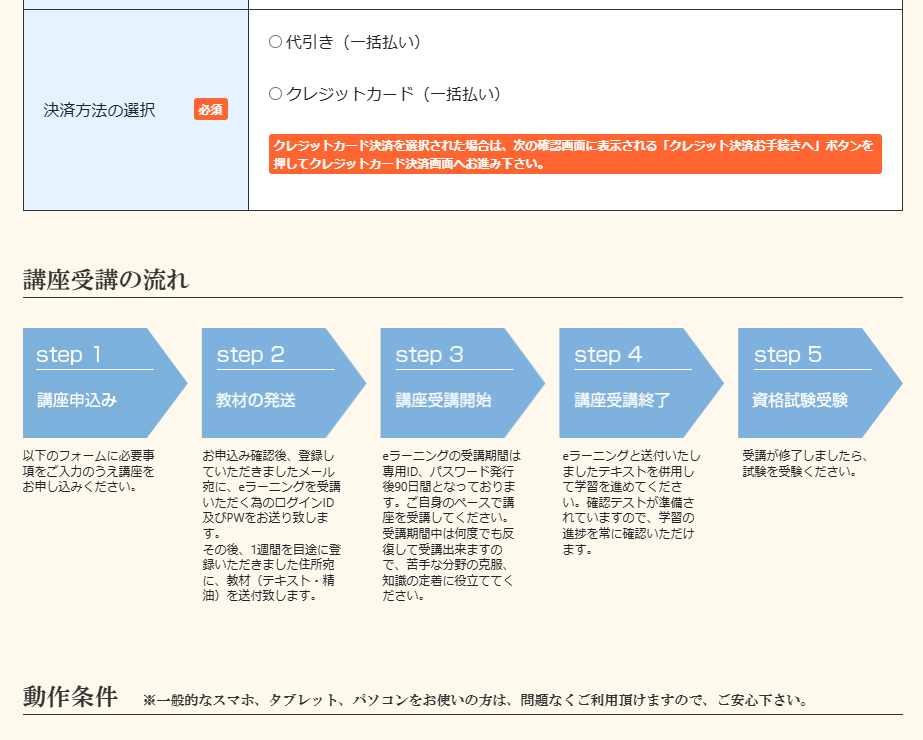The width and height of the screenshot is (923, 740).
Task: Click the text お申込み確認後、登録し
Action: pos(268,456)
